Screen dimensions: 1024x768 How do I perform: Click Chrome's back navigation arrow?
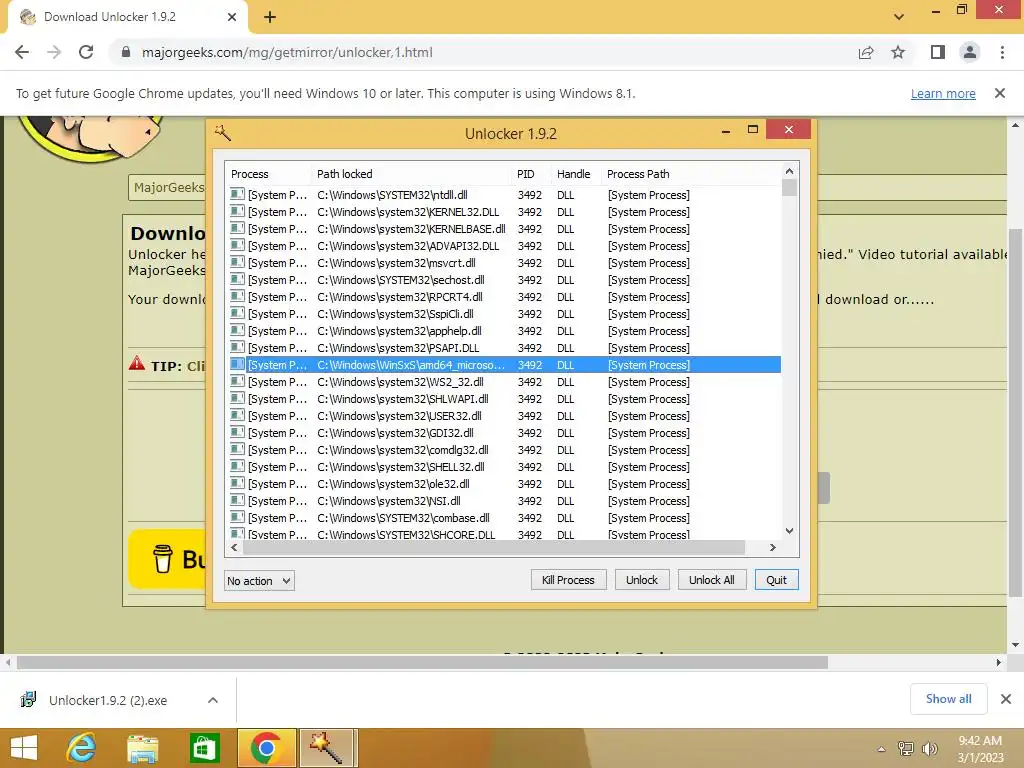coord(22,52)
